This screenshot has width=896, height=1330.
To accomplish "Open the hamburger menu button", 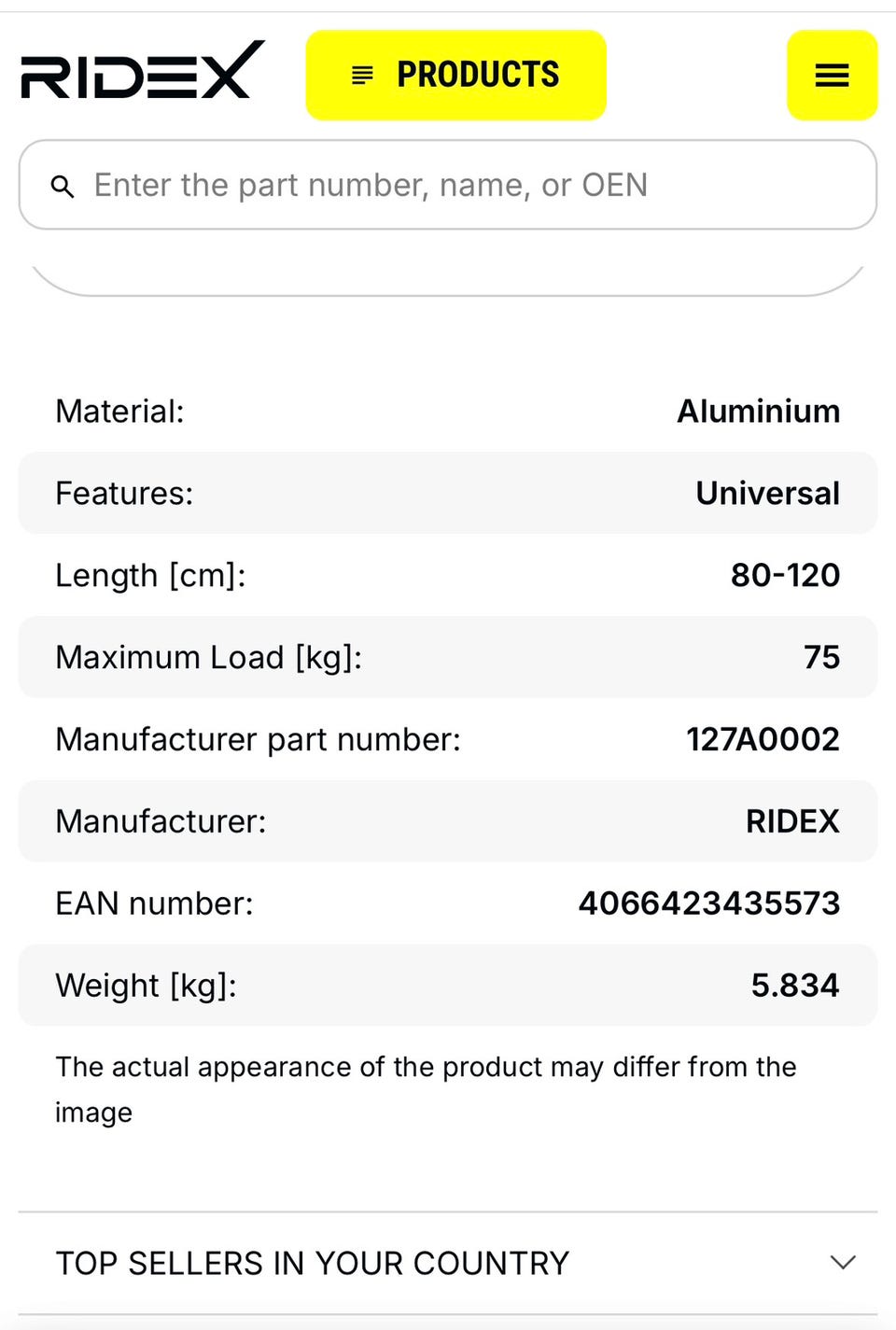I will tap(832, 75).
